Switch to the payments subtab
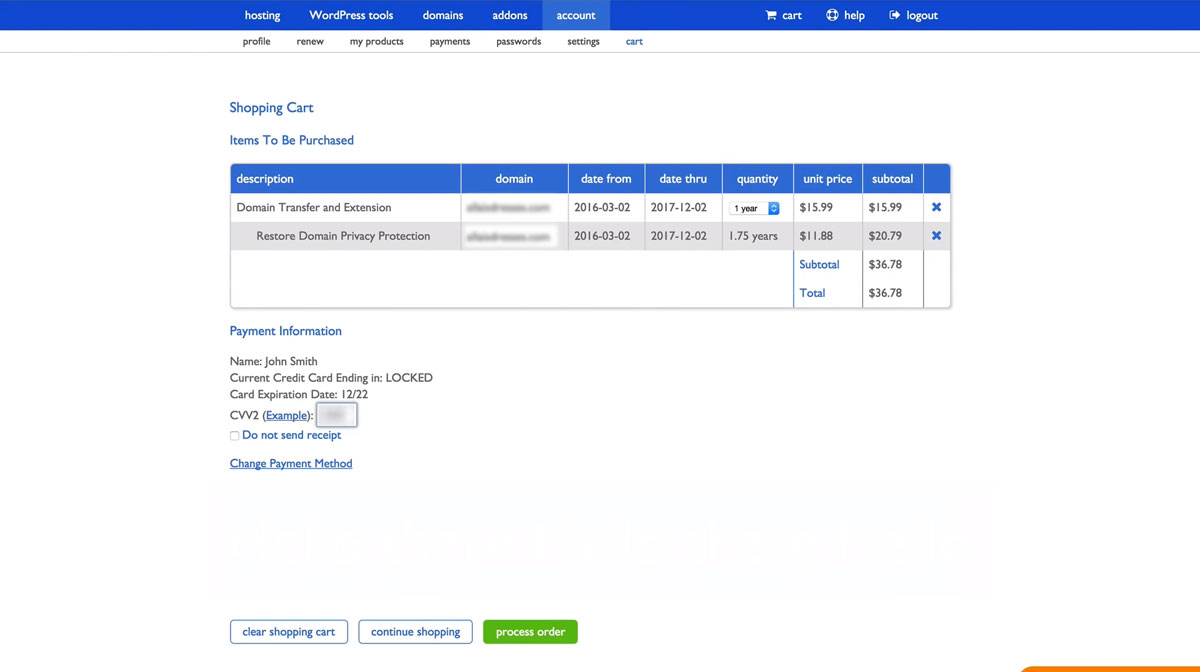 coord(450,42)
